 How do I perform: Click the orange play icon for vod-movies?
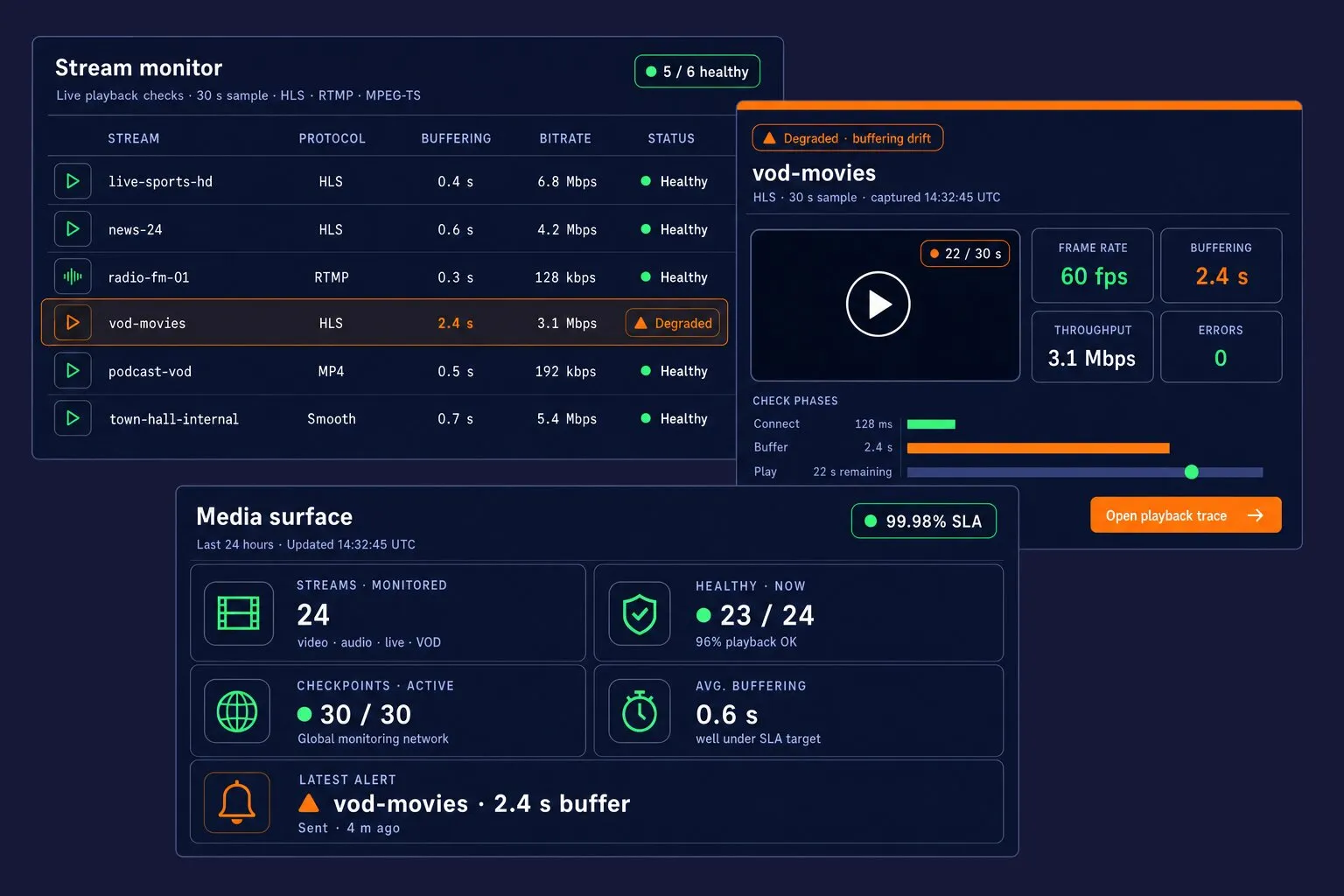(73, 323)
